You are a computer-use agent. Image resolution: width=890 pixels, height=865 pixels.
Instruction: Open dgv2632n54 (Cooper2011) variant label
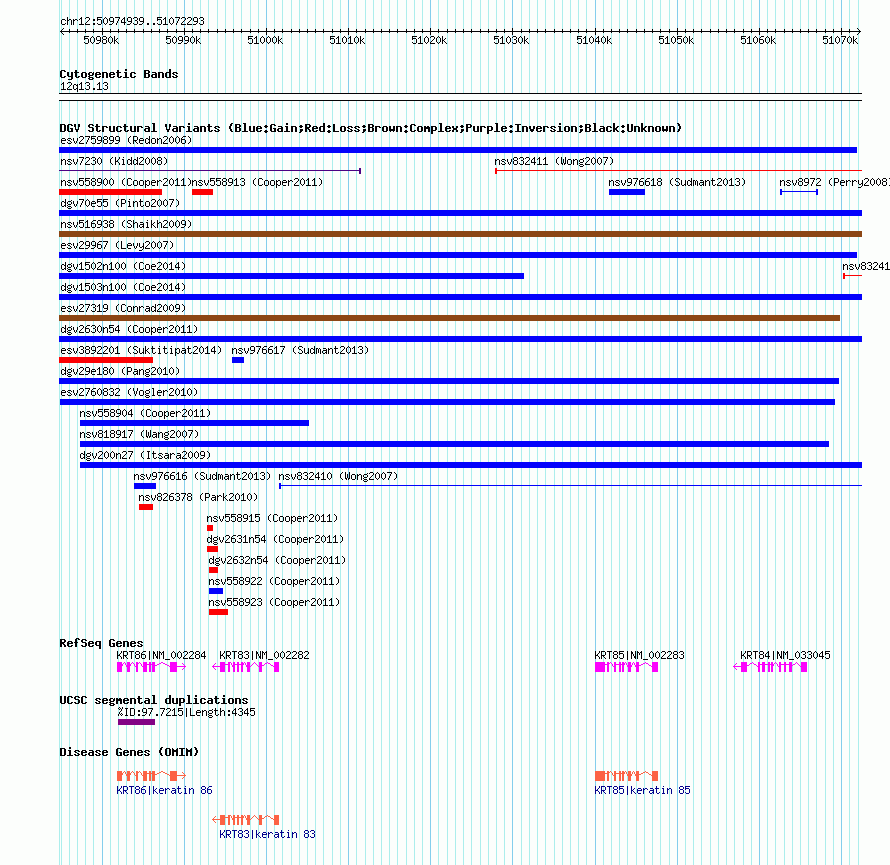pyautogui.click(x=277, y=560)
